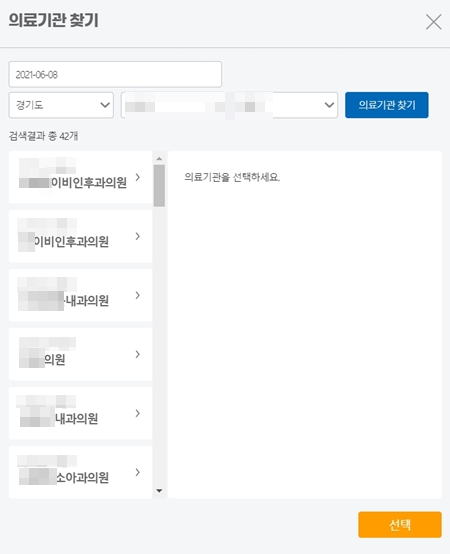450x554 pixels.
Task: Select the first 이비인후과의원 clinic entry
Action: click(x=81, y=177)
